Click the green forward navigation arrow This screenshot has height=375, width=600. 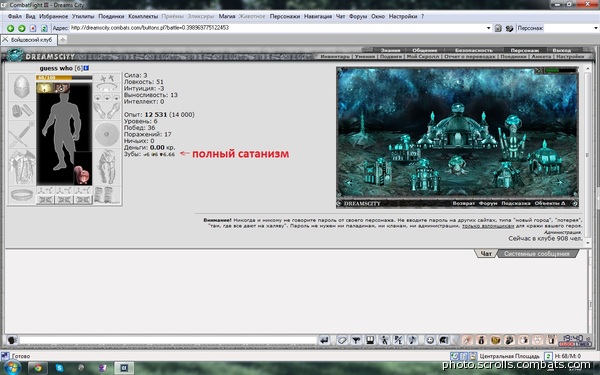click(22, 28)
